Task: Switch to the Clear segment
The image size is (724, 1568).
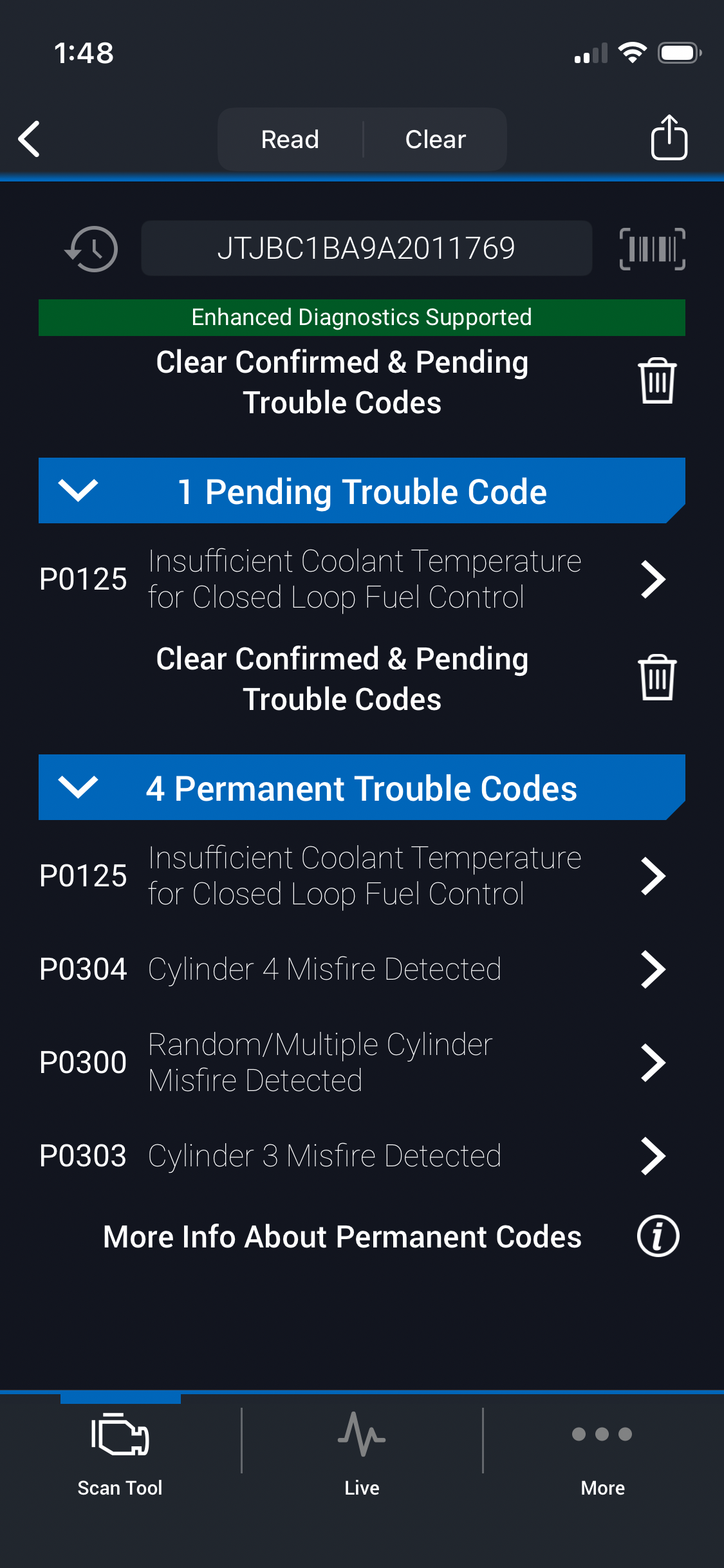Action: tap(435, 140)
